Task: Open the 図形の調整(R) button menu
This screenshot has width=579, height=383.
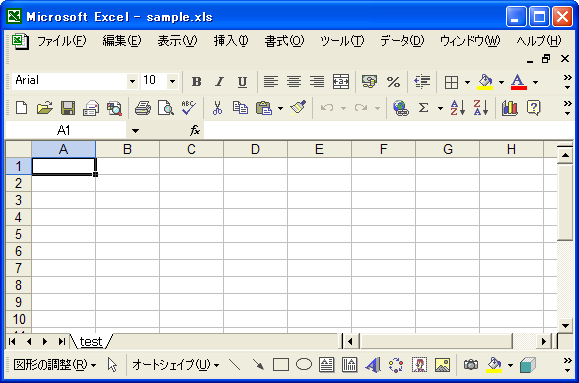Action: (x=55, y=365)
